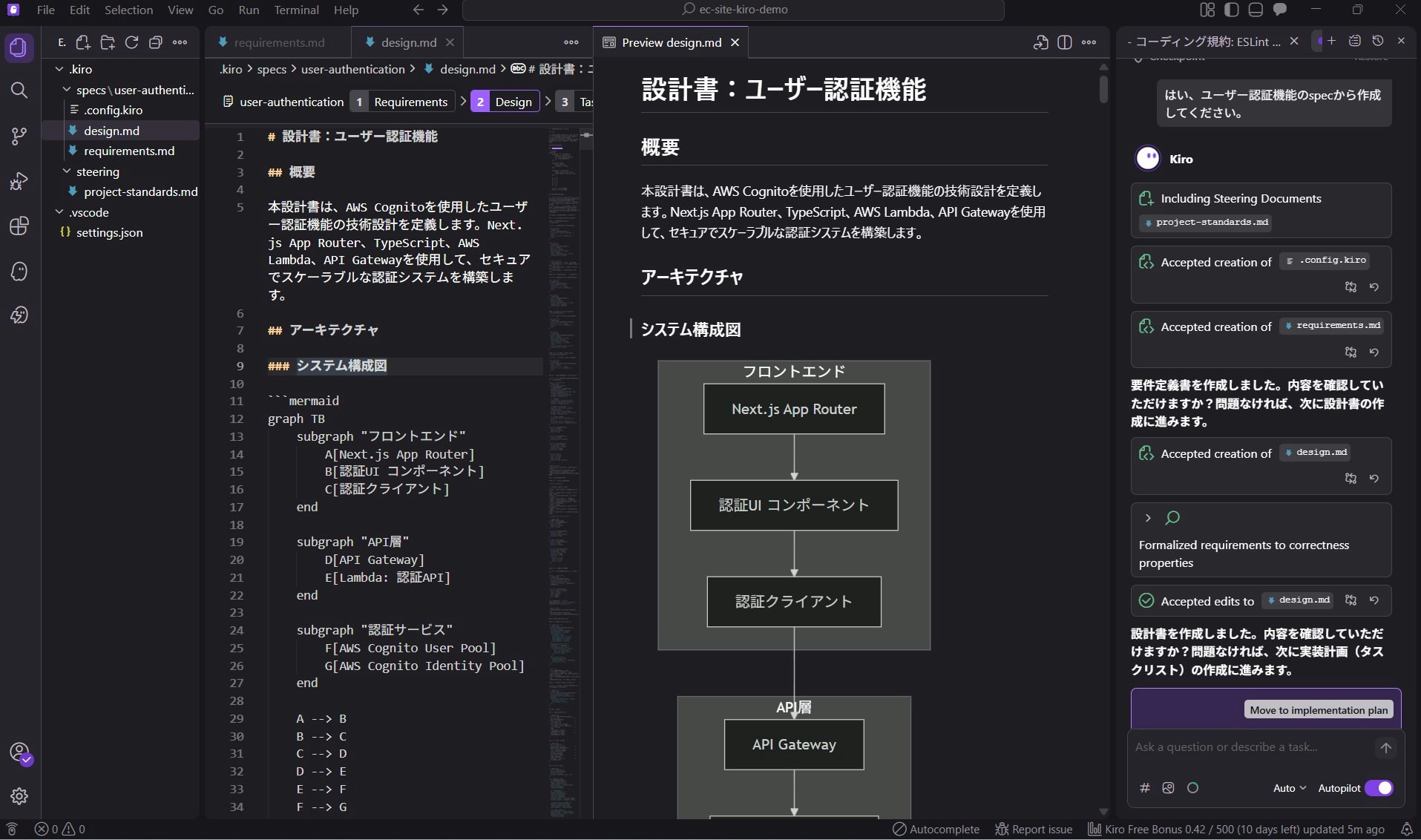Viewport: 1421px width, 840px height.
Task: Open the Source Control view
Action: click(19, 136)
